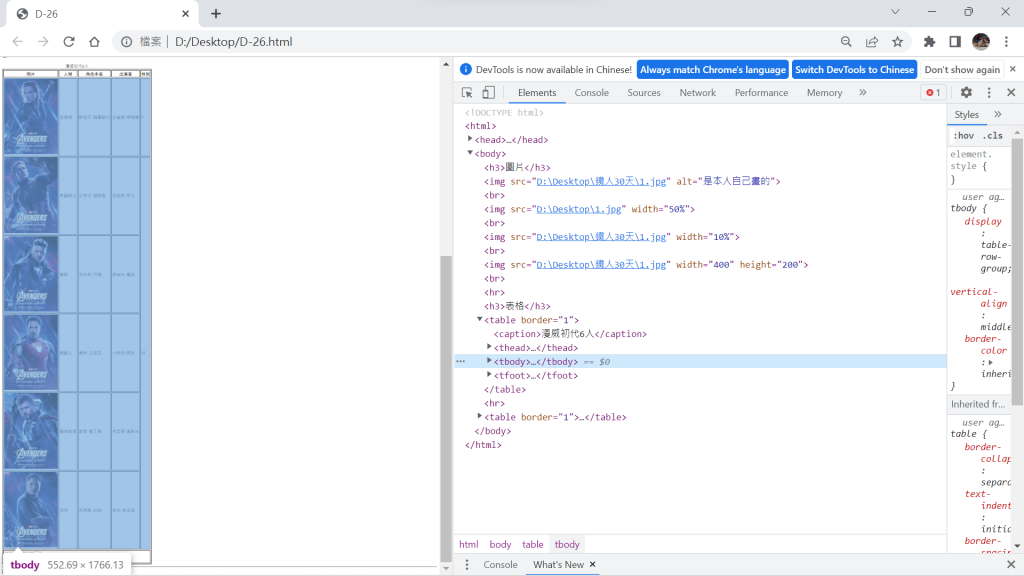Open the Sources tab

[x=644, y=93]
